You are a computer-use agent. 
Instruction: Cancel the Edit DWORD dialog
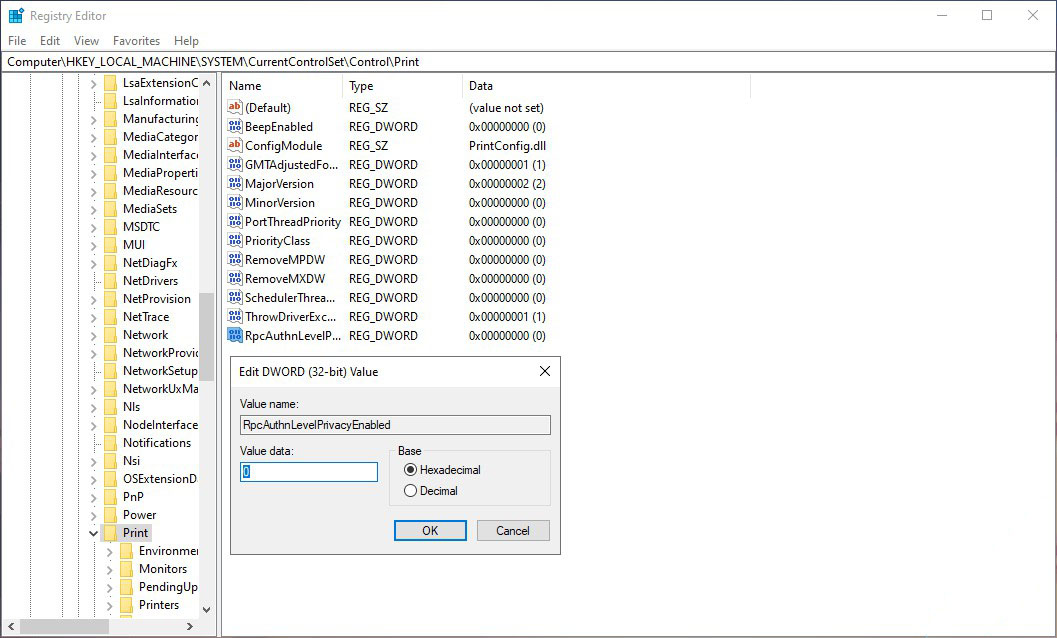pyautogui.click(x=513, y=530)
